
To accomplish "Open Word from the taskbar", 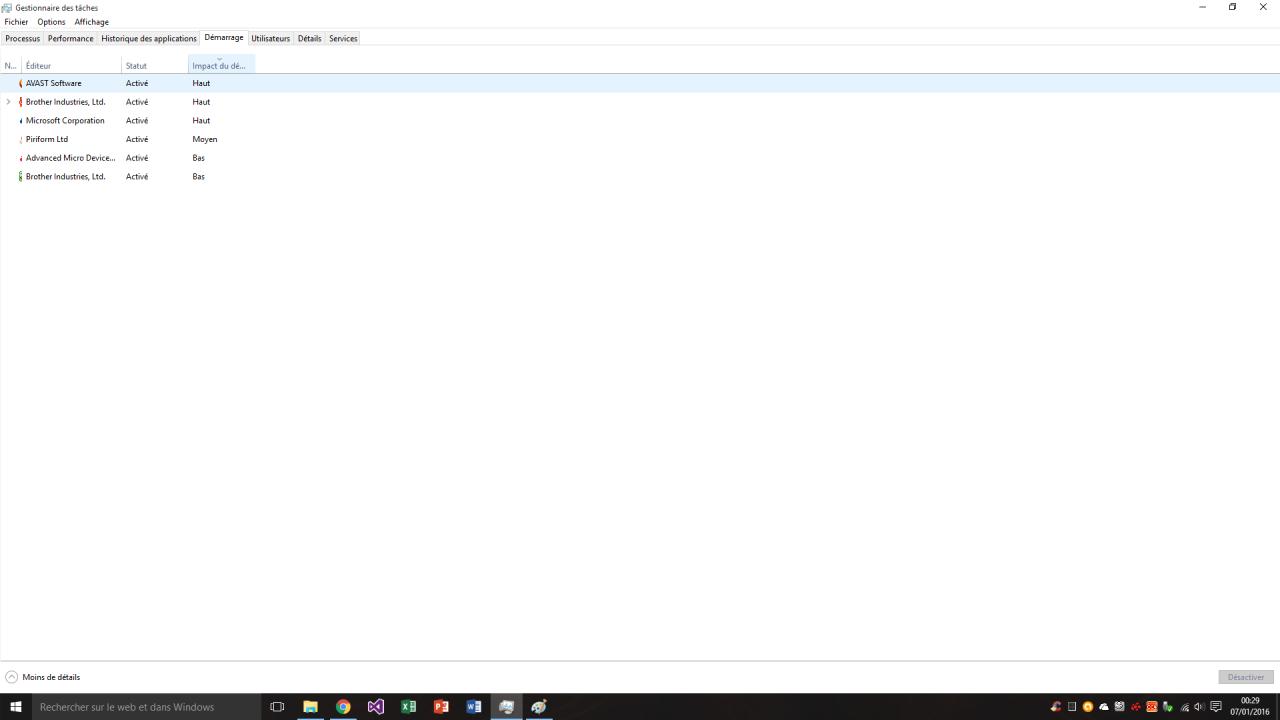I will [x=474, y=707].
